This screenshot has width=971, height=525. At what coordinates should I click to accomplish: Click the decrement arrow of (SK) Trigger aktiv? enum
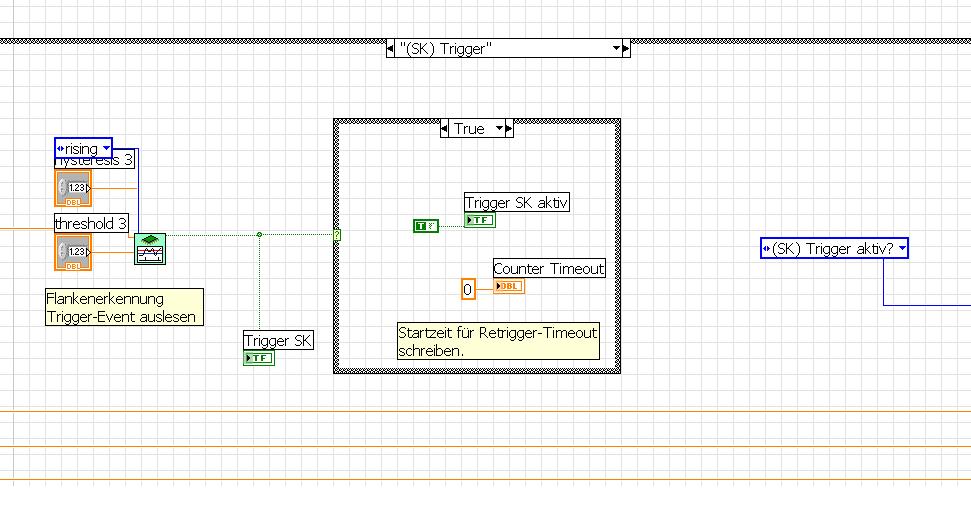766,248
